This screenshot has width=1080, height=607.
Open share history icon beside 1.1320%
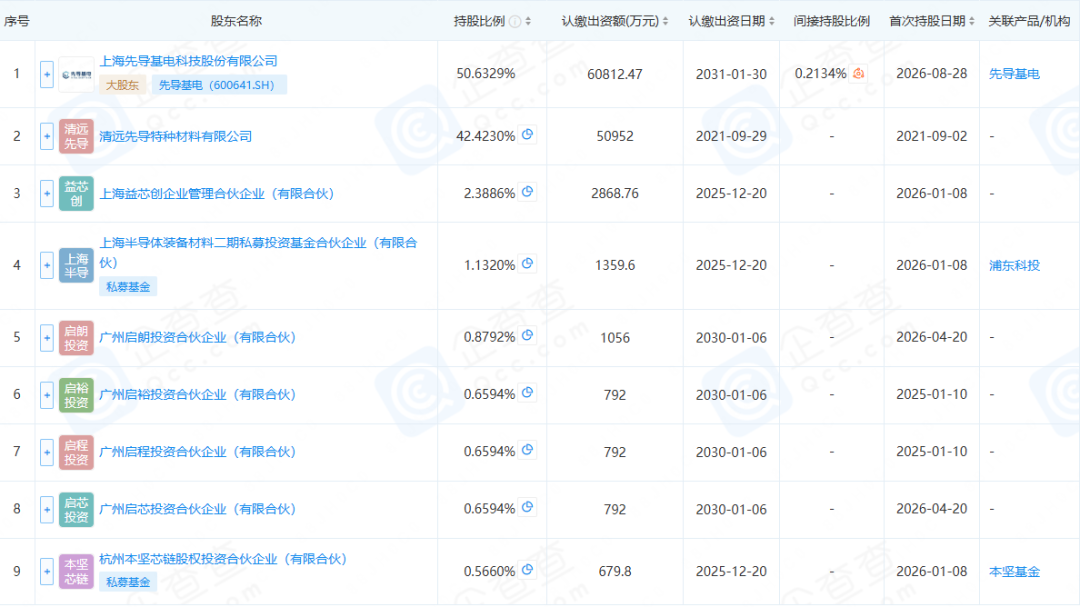point(528,263)
